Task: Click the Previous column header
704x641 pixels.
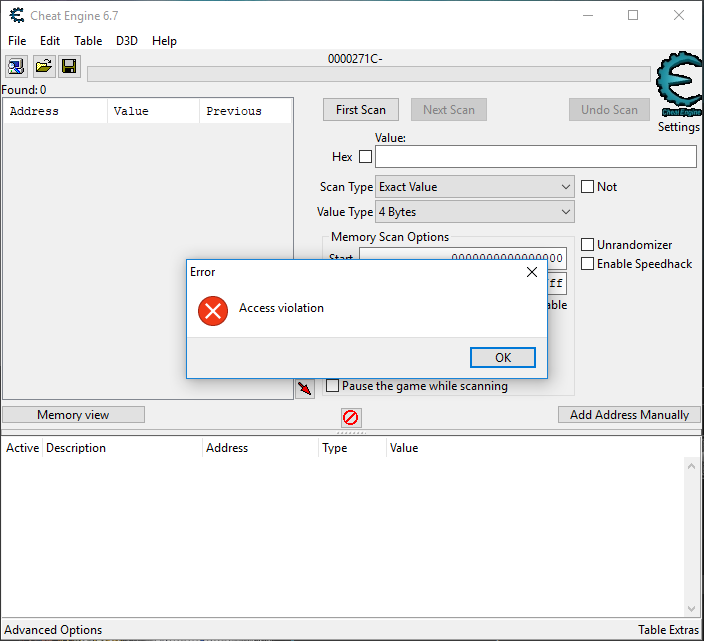Action: (246, 111)
